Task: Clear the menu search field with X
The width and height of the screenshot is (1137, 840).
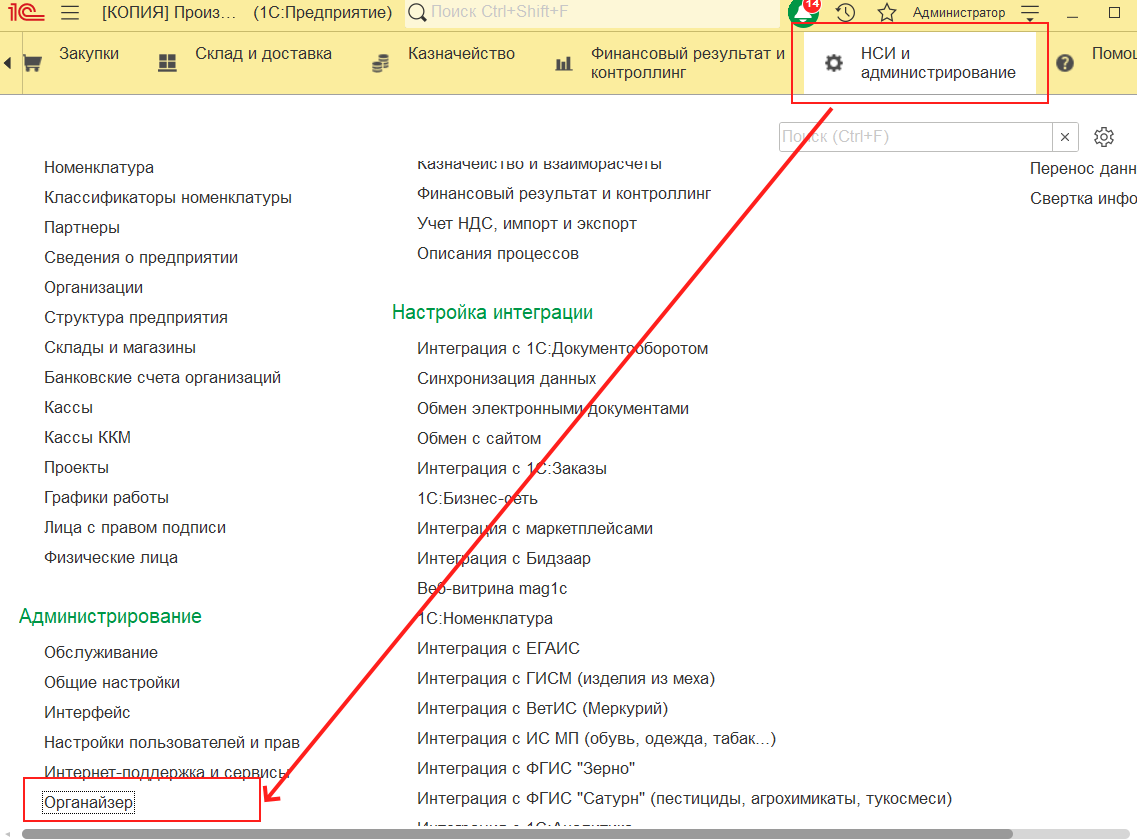Action: tap(1066, 137)
